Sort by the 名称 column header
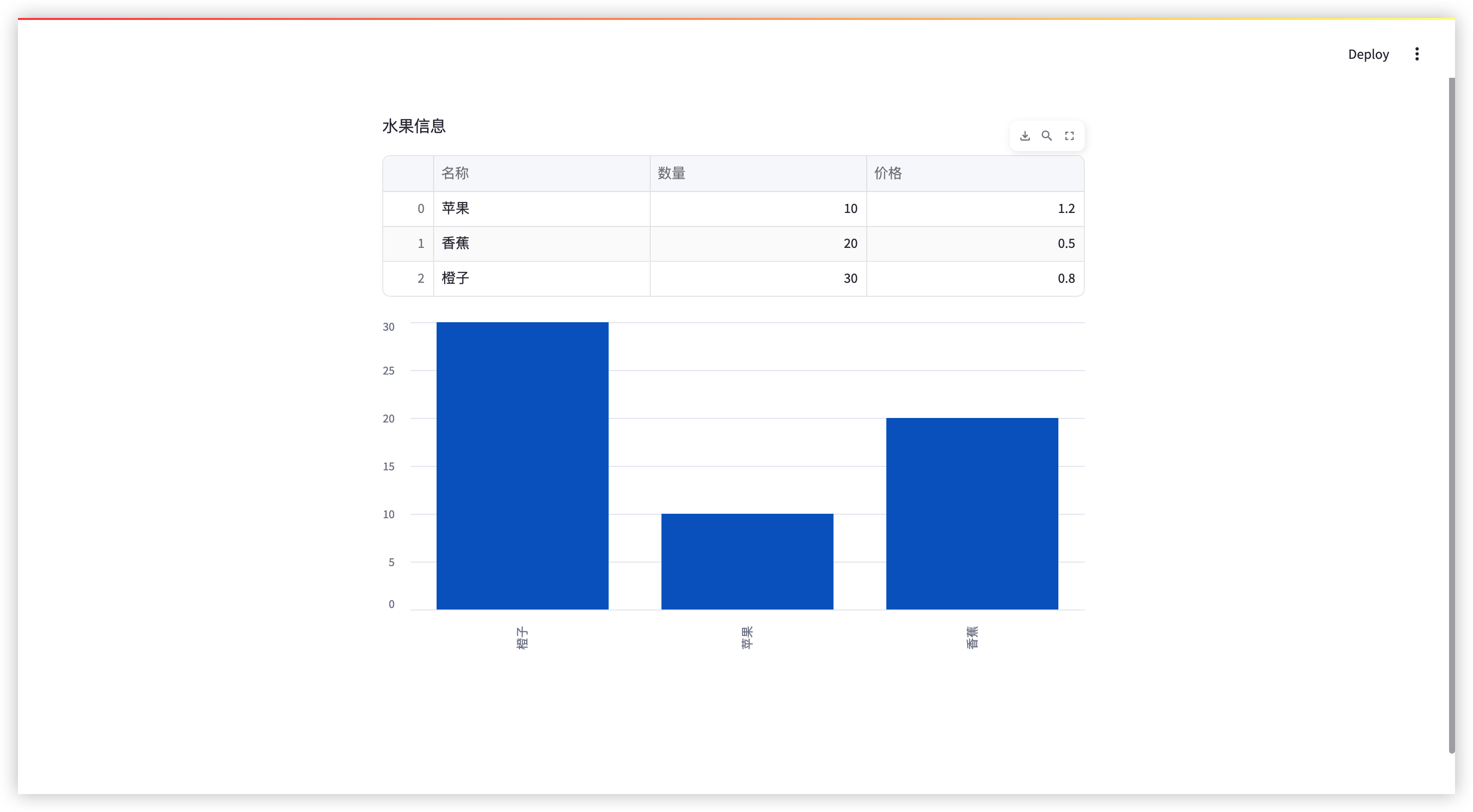Image resolution: width=1473 pixels, height=812 pixels. 541,173
